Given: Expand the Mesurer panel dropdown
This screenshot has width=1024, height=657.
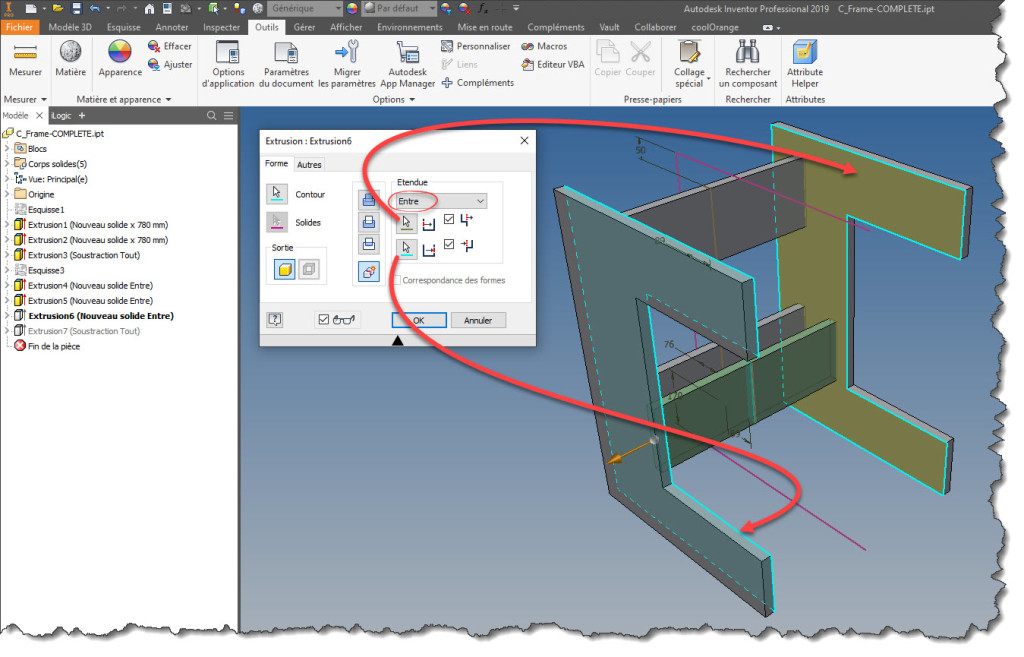Looking at the screenshot, I should (44, 99).
